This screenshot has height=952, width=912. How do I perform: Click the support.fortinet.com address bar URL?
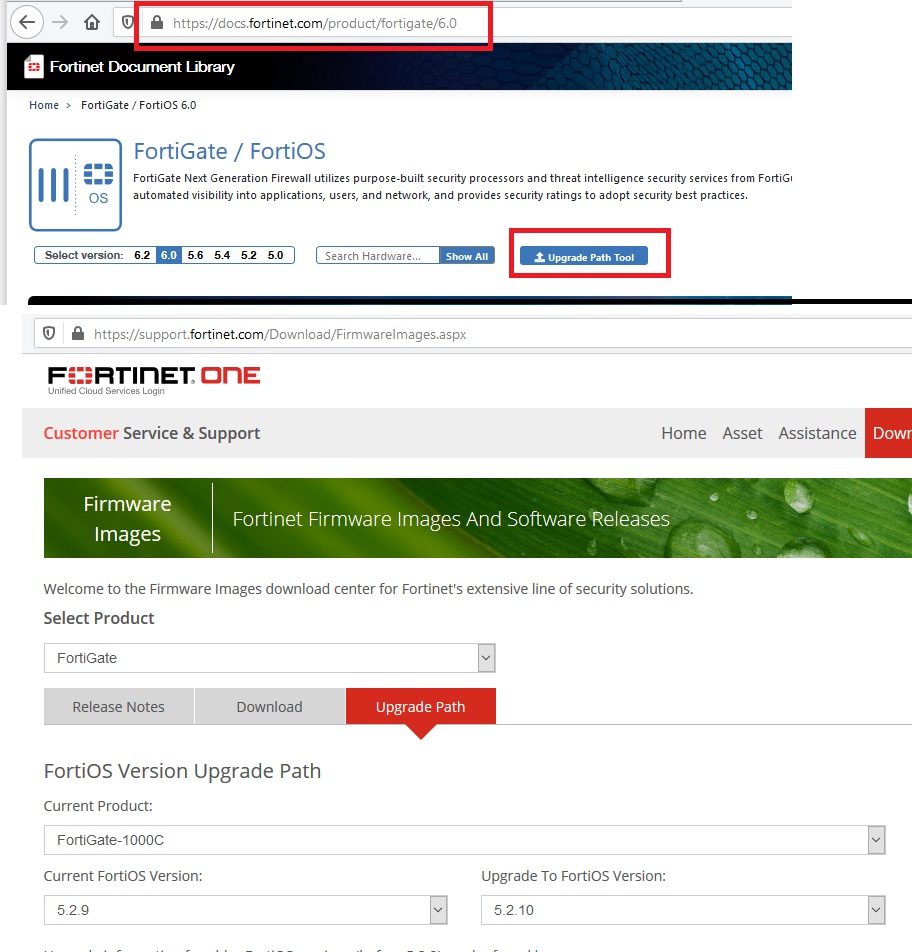(280, 334)
